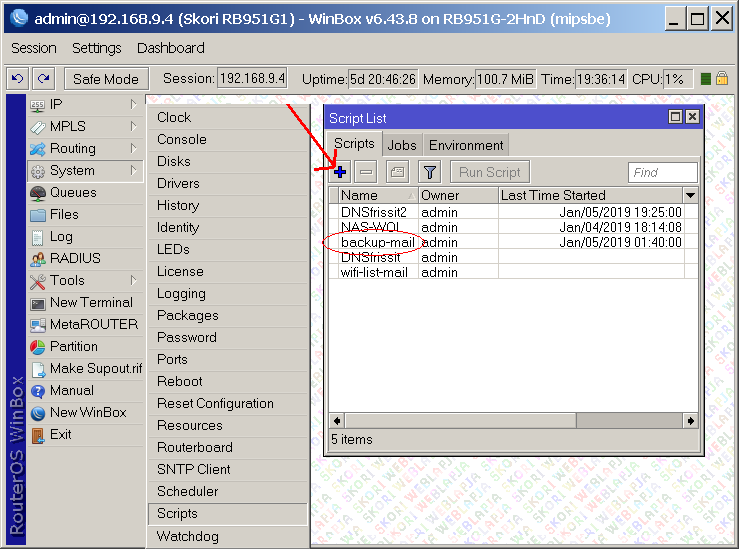Switch to the Environment tab
The image size is (739, 549).
tap(466, 145)
